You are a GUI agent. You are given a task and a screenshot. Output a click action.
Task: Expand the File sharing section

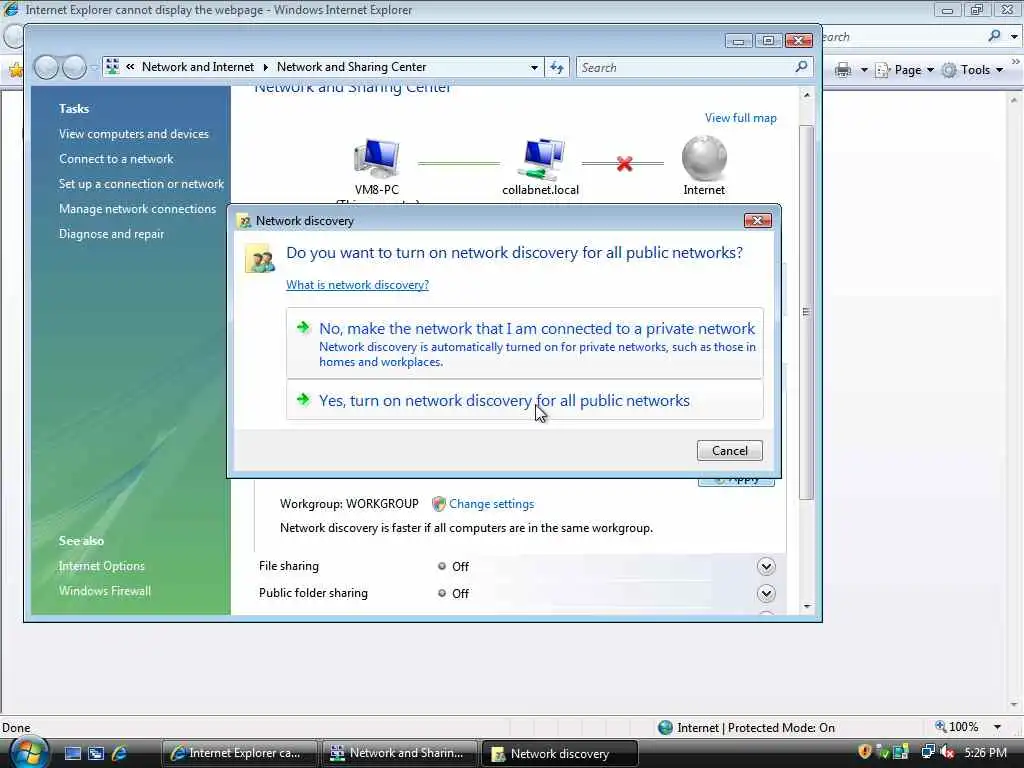(766, 566)
